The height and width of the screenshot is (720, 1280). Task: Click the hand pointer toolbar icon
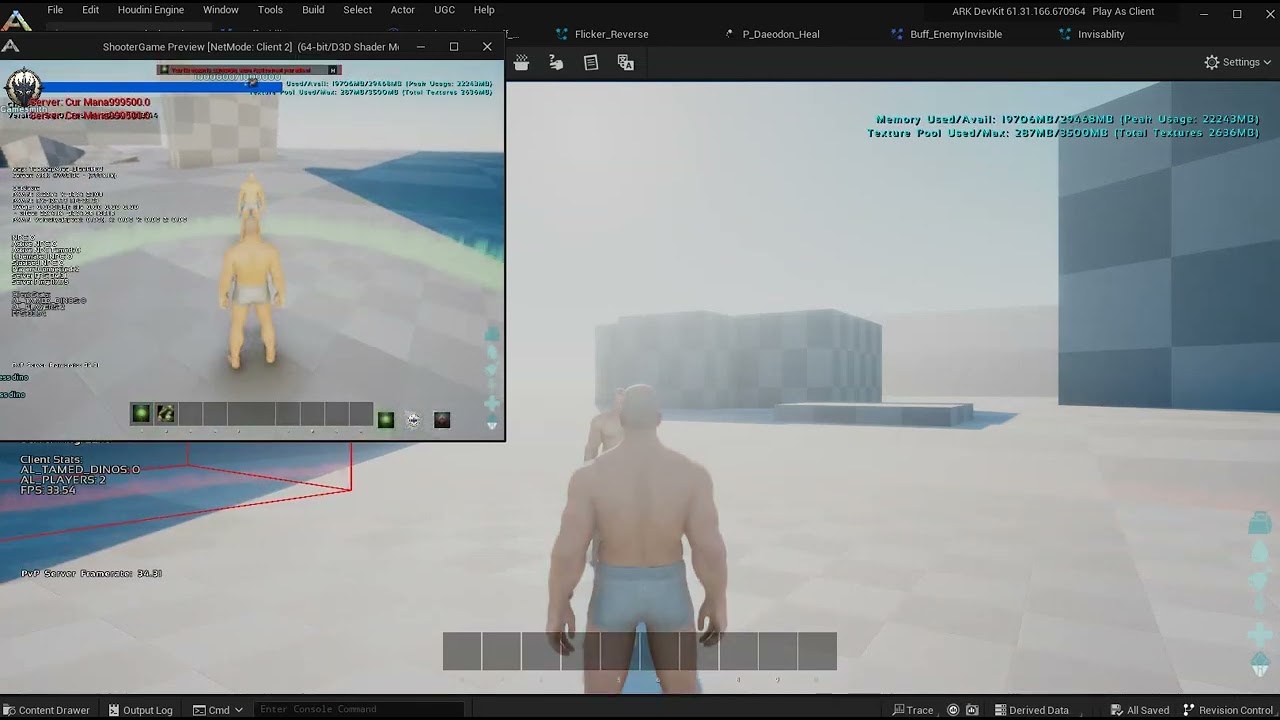tap(556, 63)
